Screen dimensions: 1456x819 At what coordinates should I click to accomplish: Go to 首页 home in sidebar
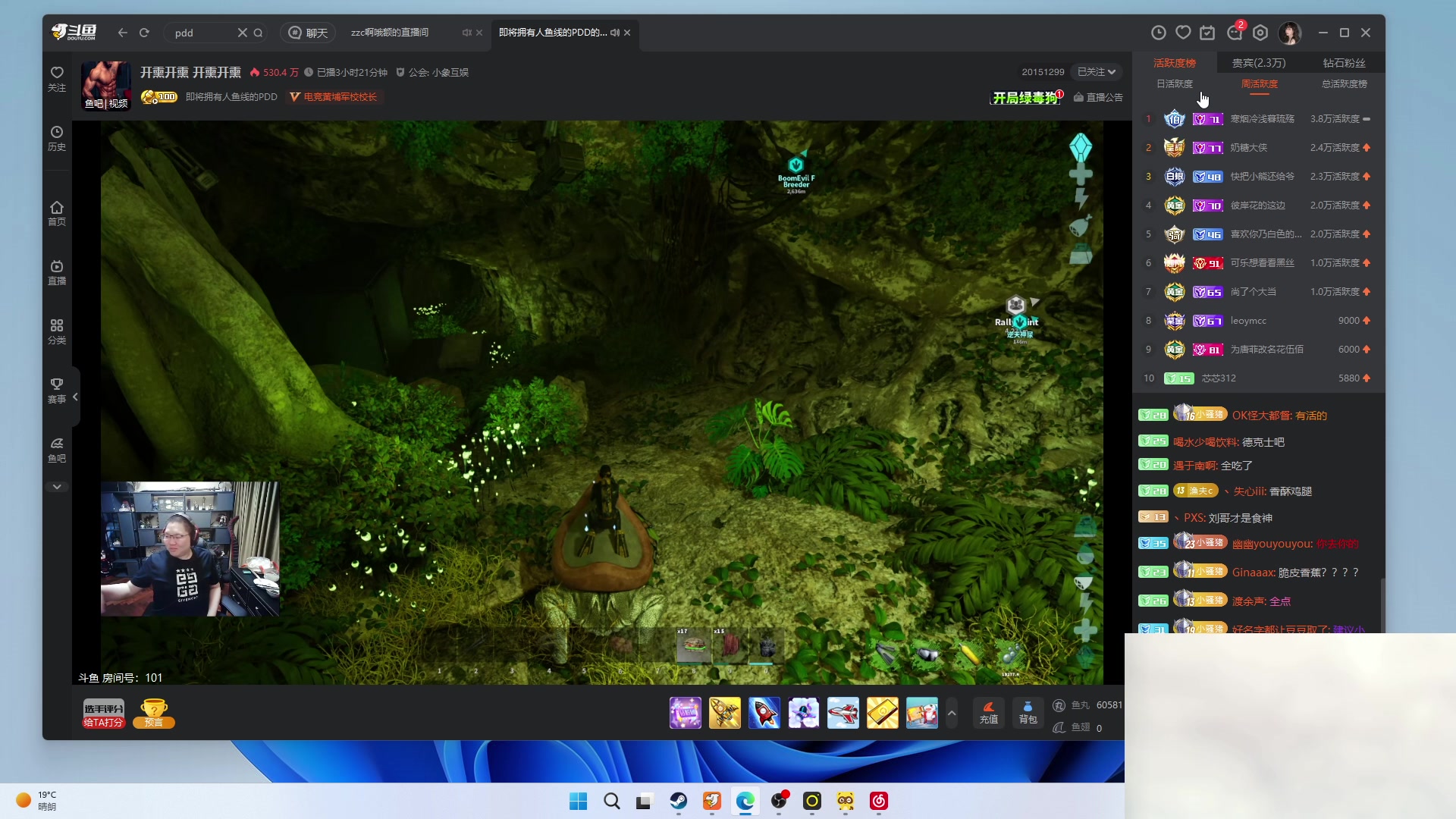pos(57,214)
